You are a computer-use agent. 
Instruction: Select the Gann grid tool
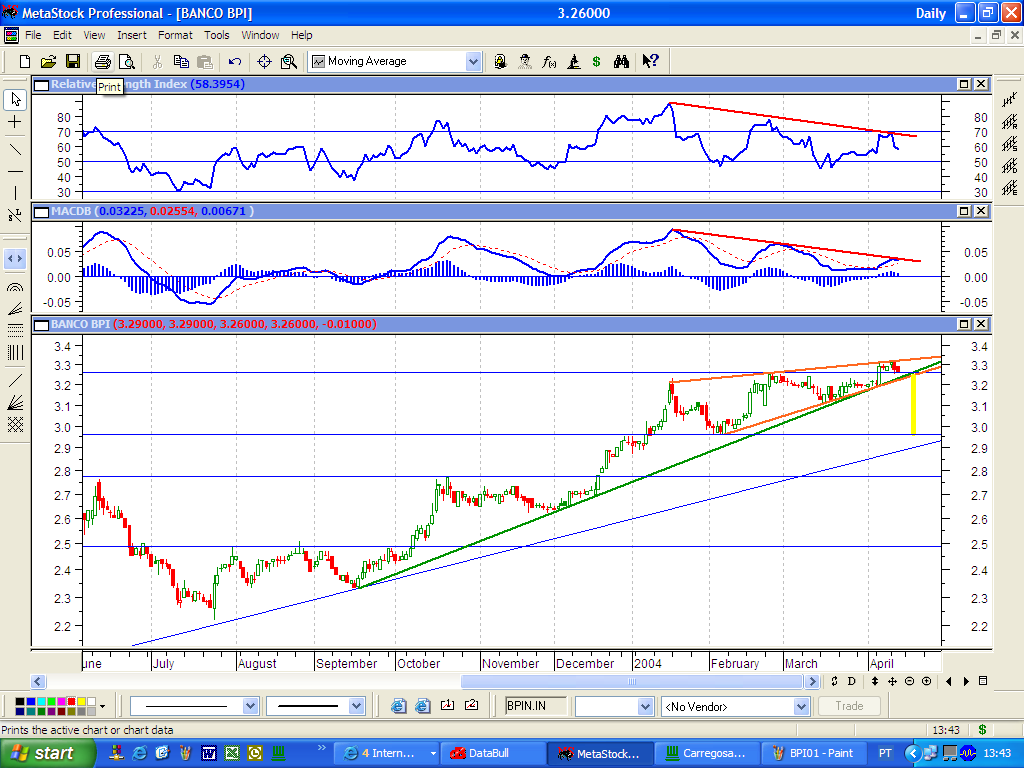[15, 424]
